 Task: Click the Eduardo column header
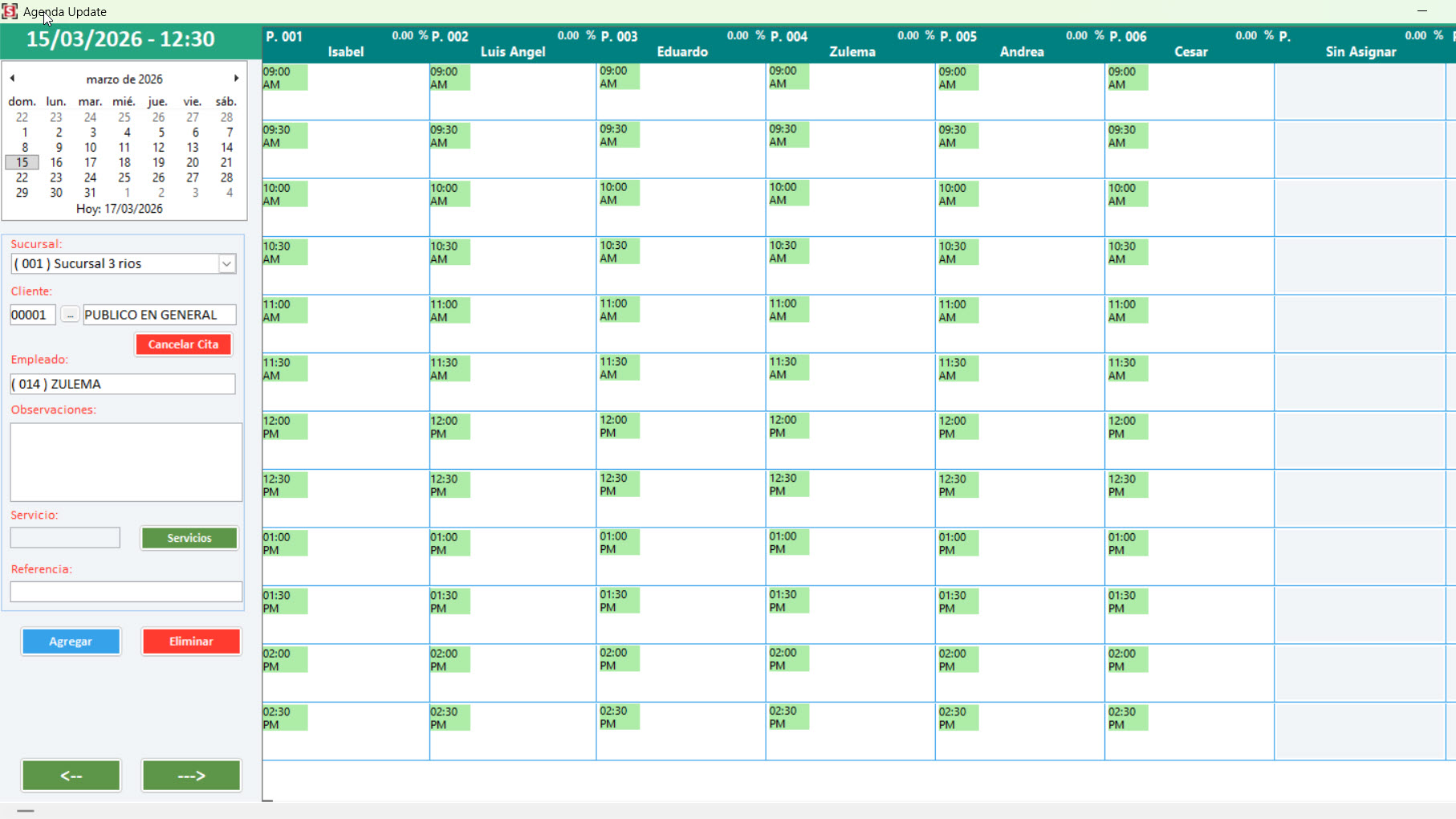(x=681, y=51)
